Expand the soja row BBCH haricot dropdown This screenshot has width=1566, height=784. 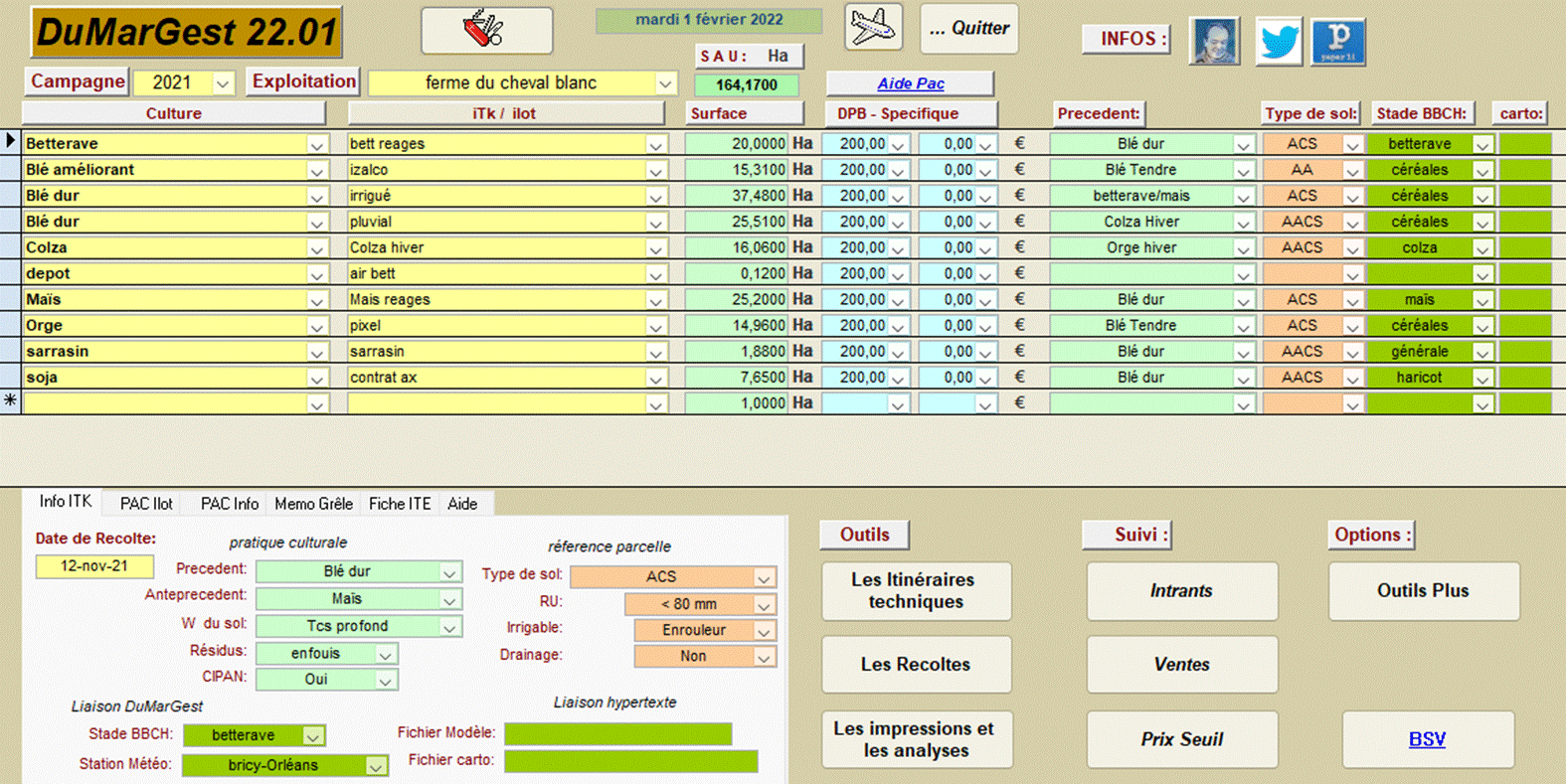1482,378
